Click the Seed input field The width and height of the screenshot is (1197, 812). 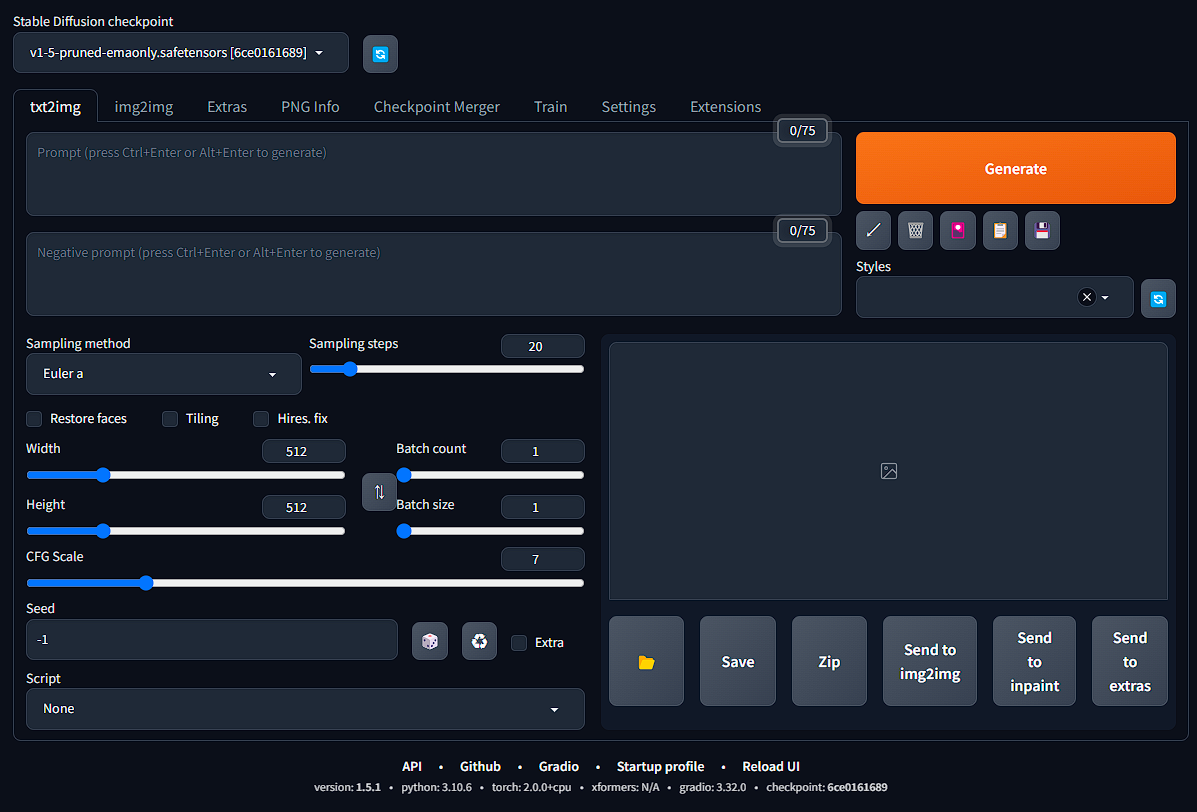click(x=211, y=640)
